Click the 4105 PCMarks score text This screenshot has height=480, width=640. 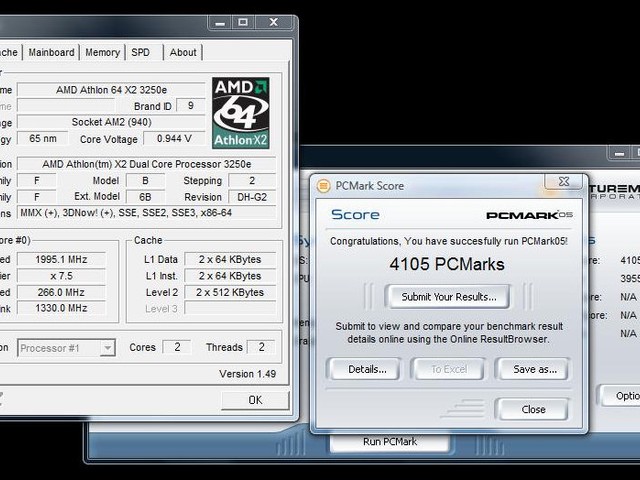pyautogui.click(x=447, y=264)
